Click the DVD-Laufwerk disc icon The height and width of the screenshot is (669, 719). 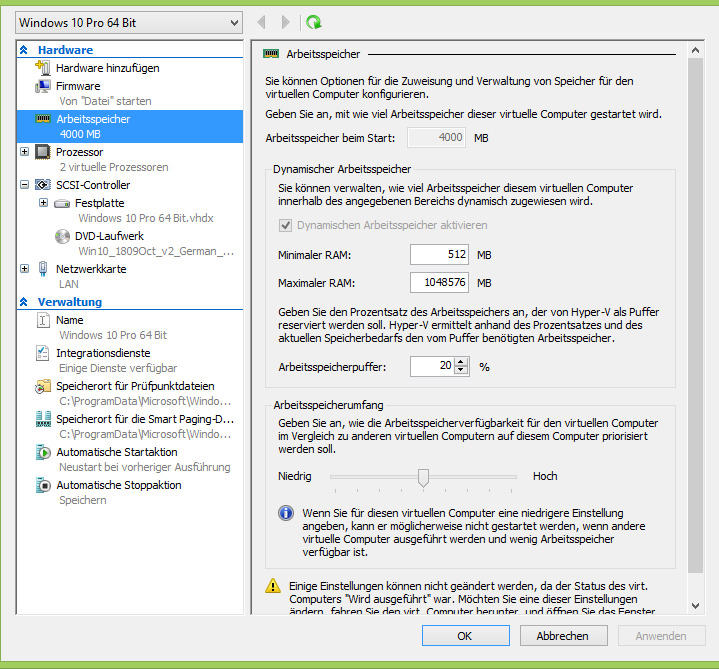(x=62, y=236)
